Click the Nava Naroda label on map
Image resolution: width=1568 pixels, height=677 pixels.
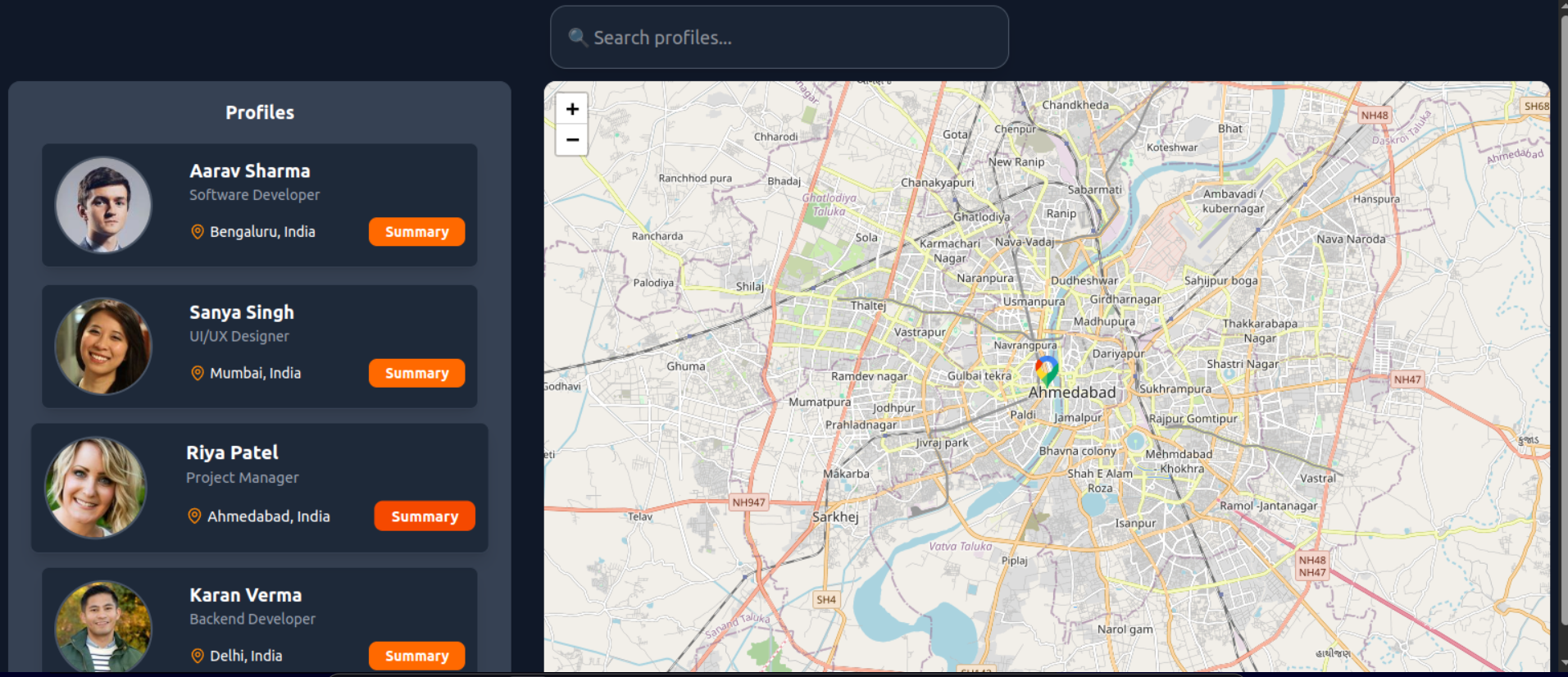pyautogui.click(x=1351, y=239)
